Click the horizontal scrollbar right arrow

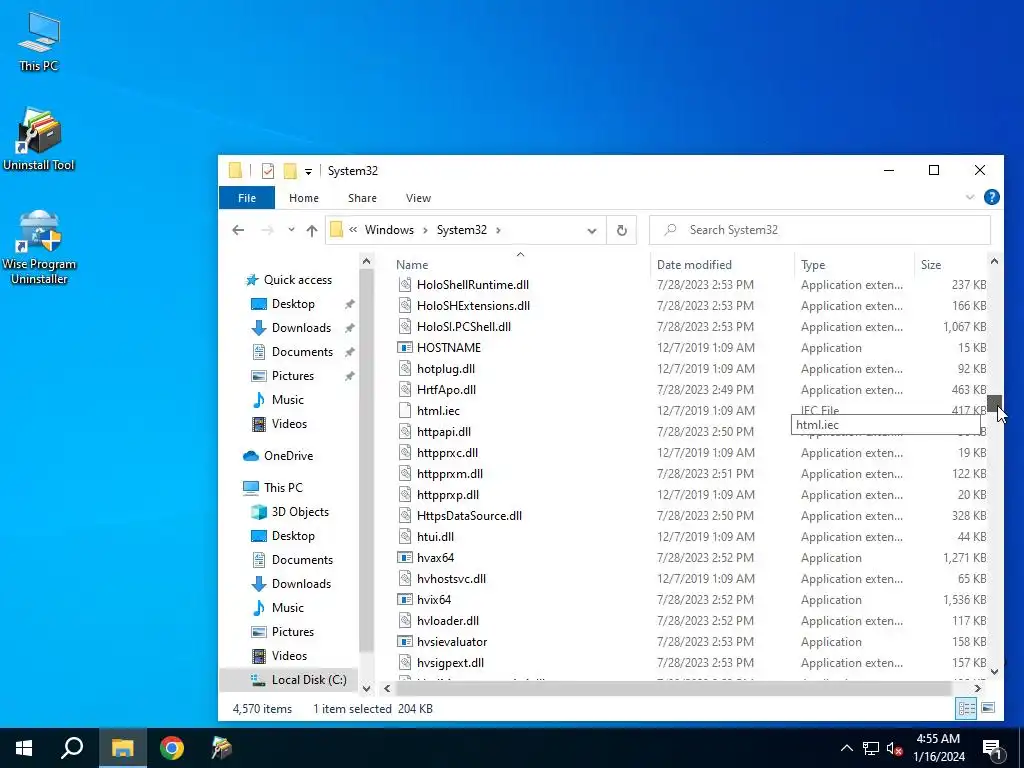coord(978,688)
